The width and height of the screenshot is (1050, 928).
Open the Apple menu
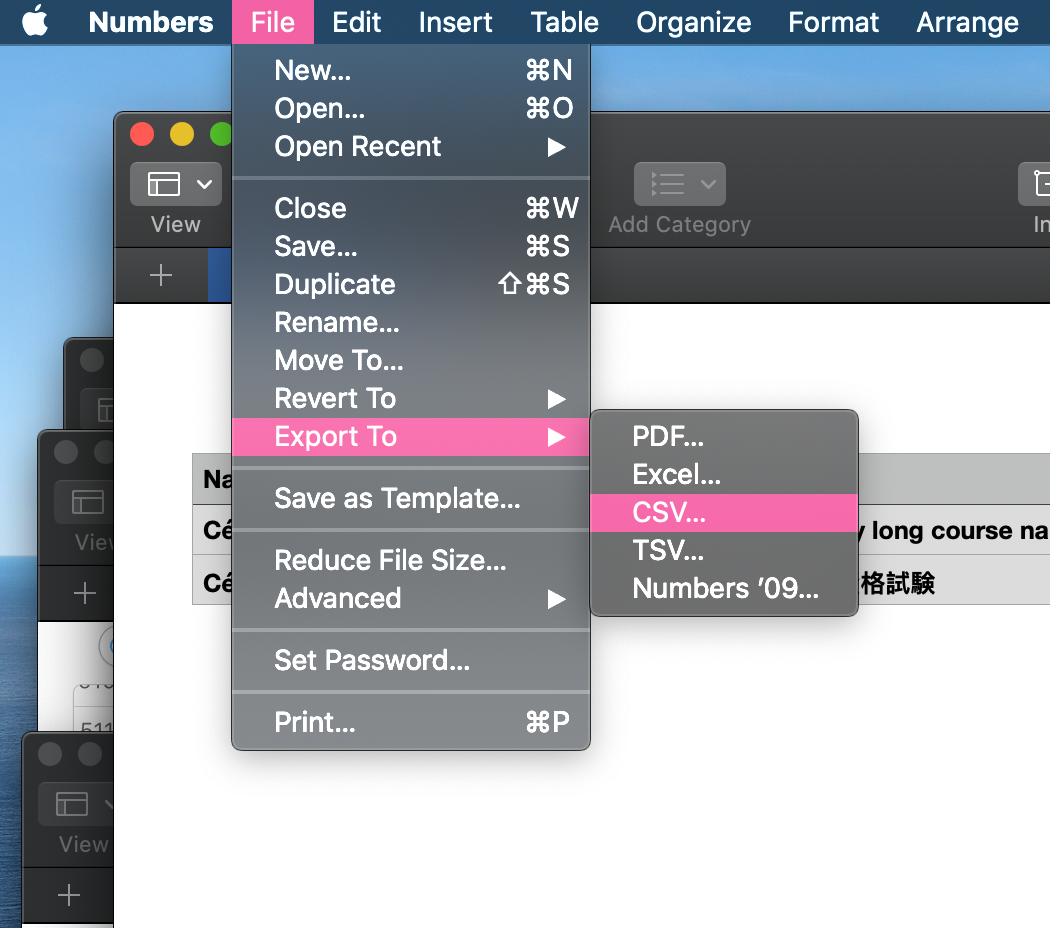35,21
